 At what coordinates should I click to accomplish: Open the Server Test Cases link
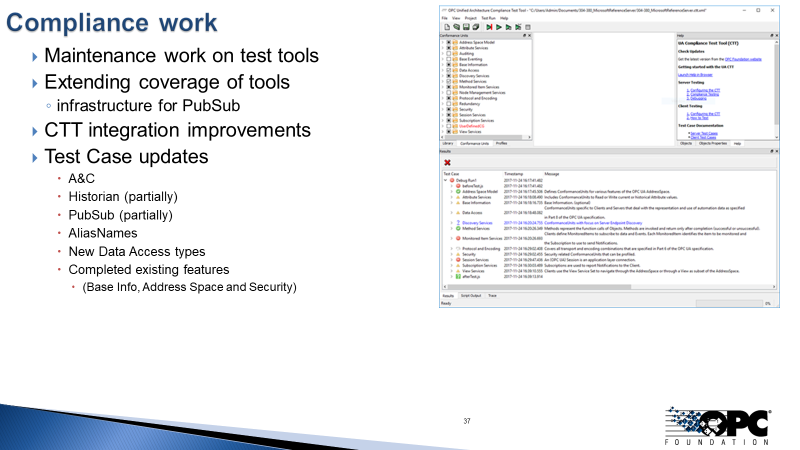[x=704, y=134]
